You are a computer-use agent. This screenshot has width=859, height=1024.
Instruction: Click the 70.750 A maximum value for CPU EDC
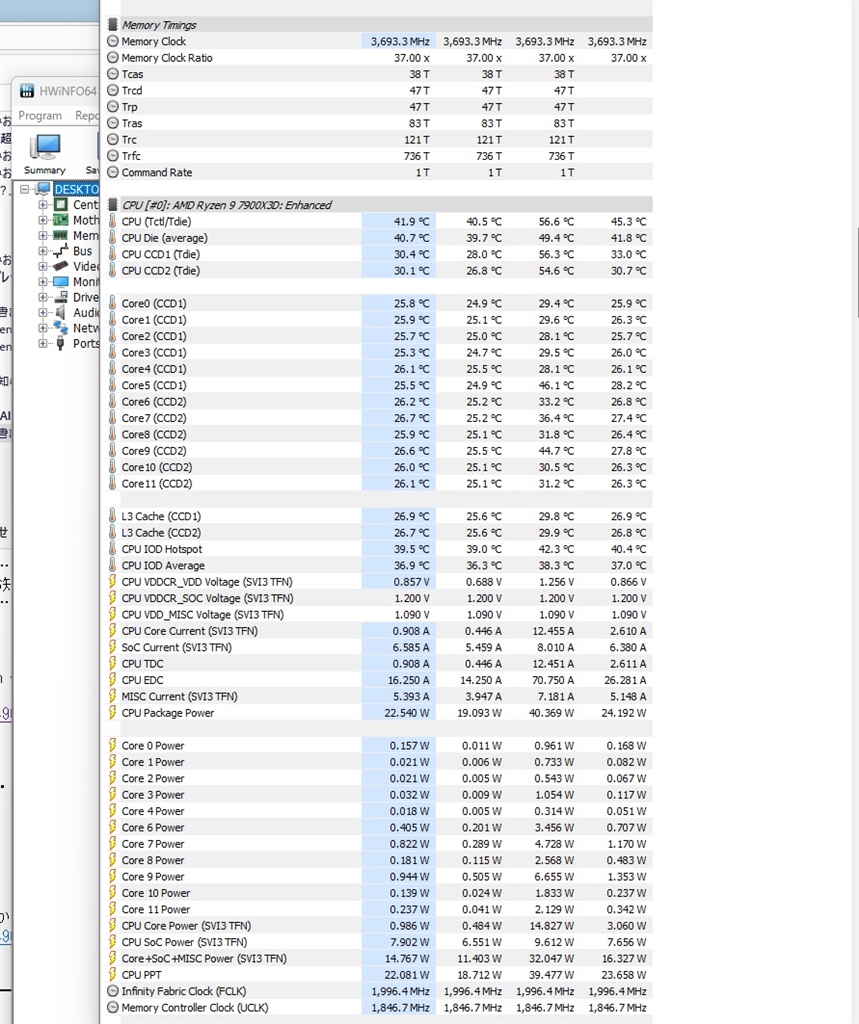(553, 680)
